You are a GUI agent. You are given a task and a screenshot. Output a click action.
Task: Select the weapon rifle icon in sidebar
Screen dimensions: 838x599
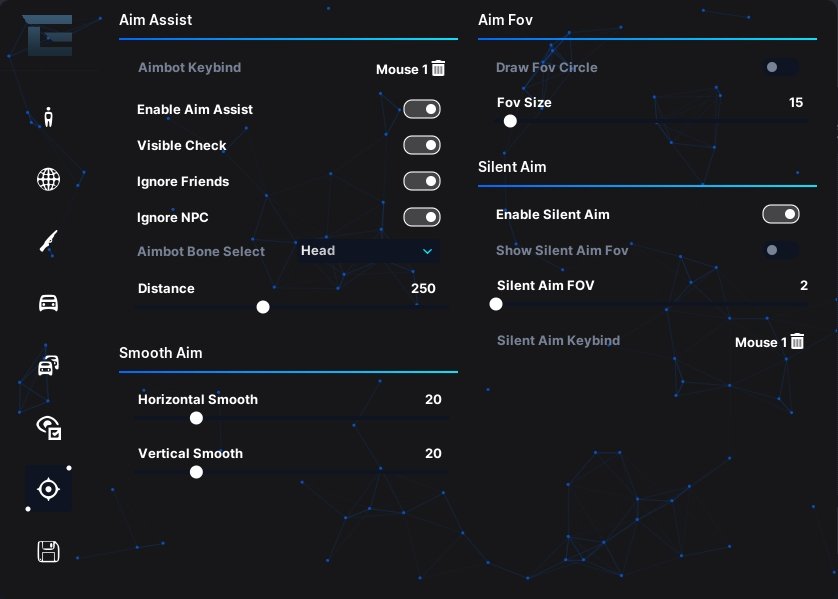point(49,241)
